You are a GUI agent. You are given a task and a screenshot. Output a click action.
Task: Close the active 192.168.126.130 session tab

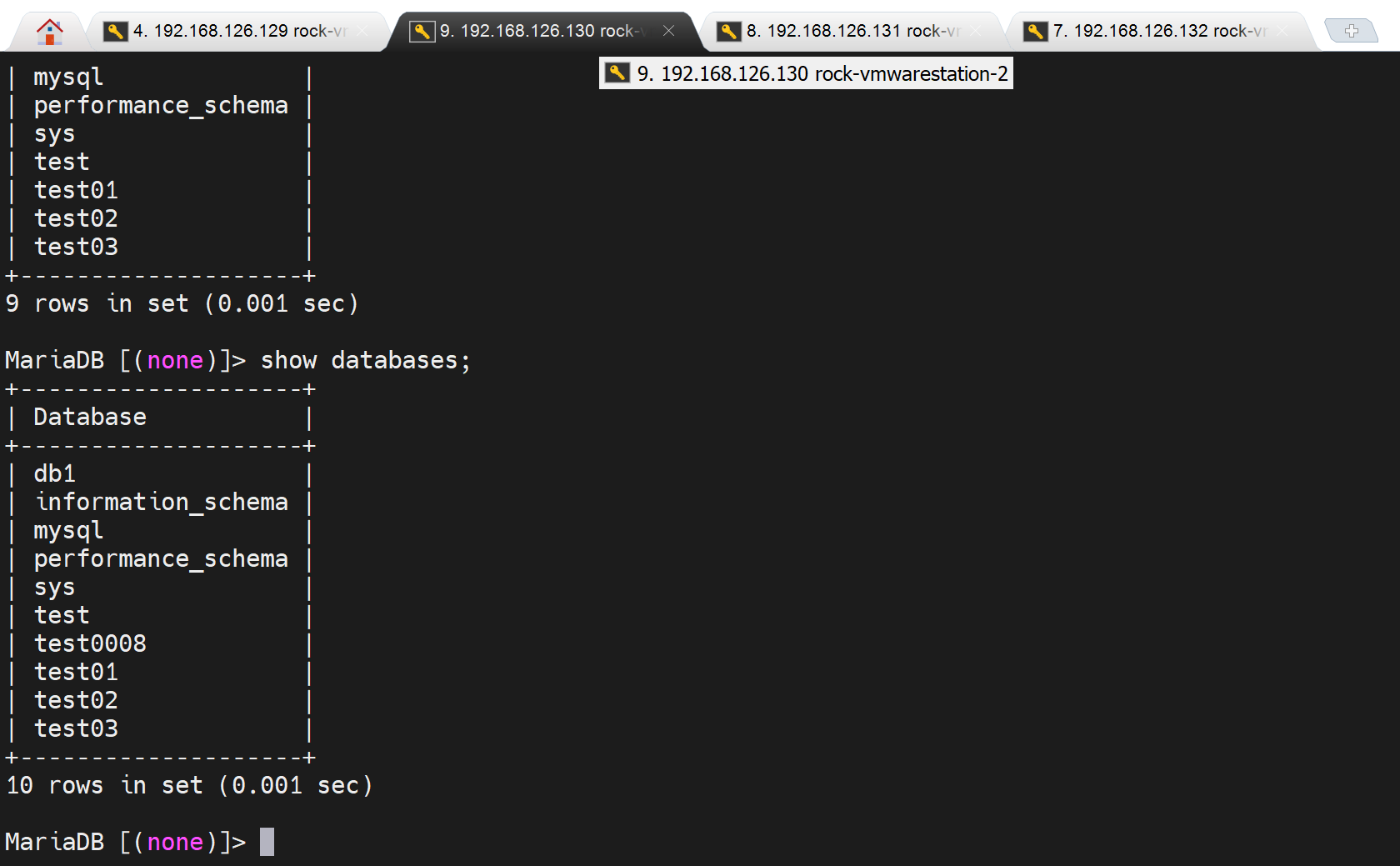(668, 31)
